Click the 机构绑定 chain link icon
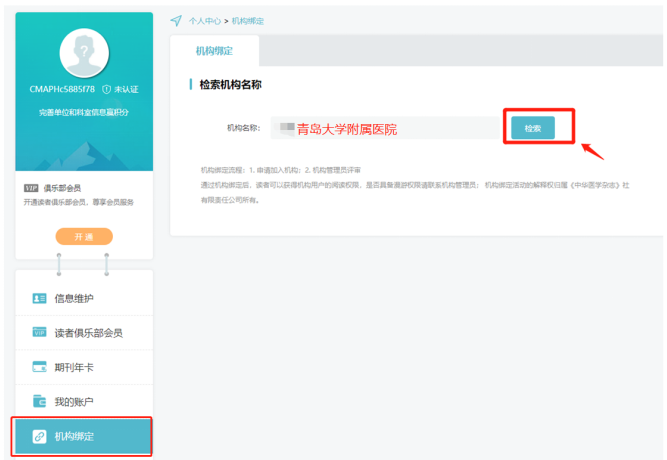667x460 pixels. [39, 437]
